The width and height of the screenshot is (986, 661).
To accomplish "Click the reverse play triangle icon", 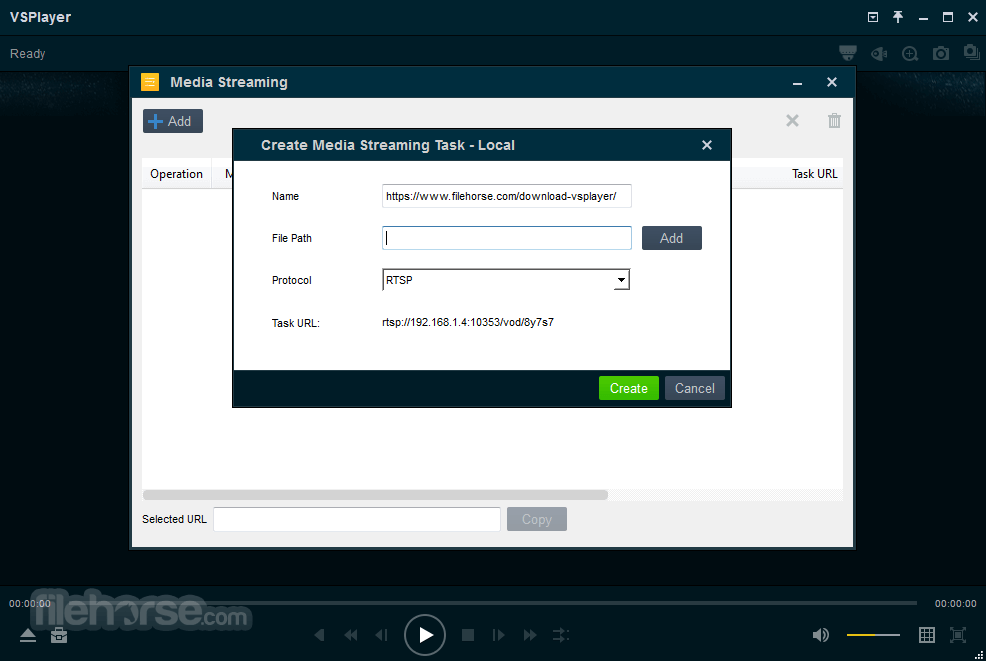I will pos(319,635).
